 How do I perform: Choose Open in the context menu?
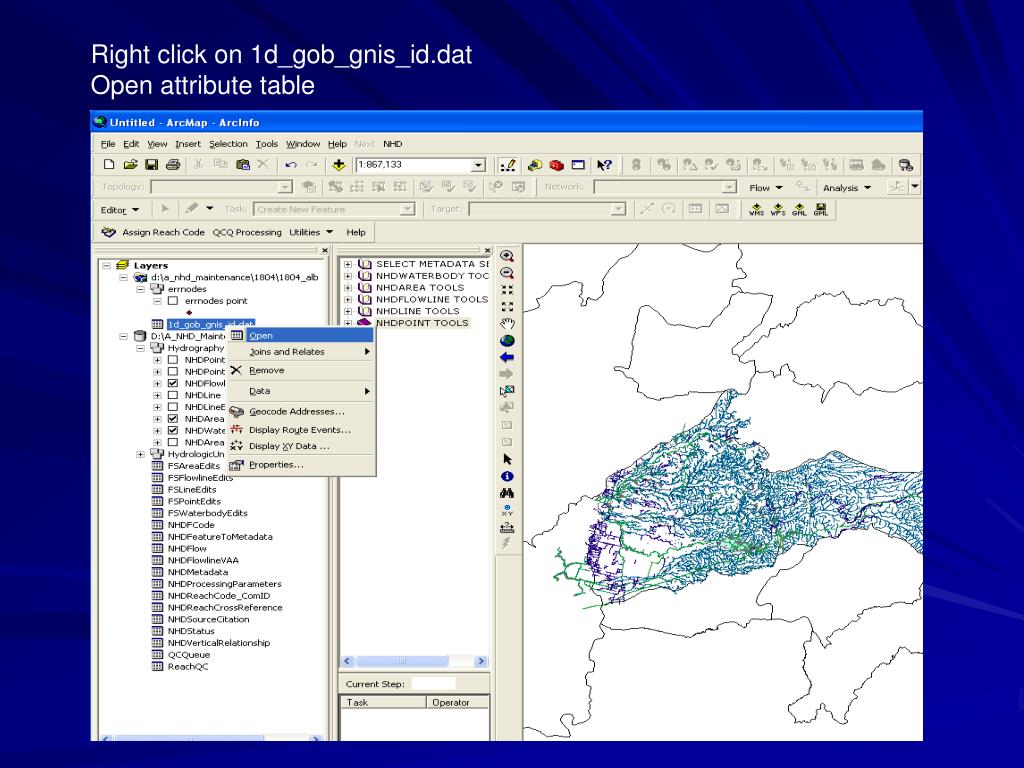(261, 336)
